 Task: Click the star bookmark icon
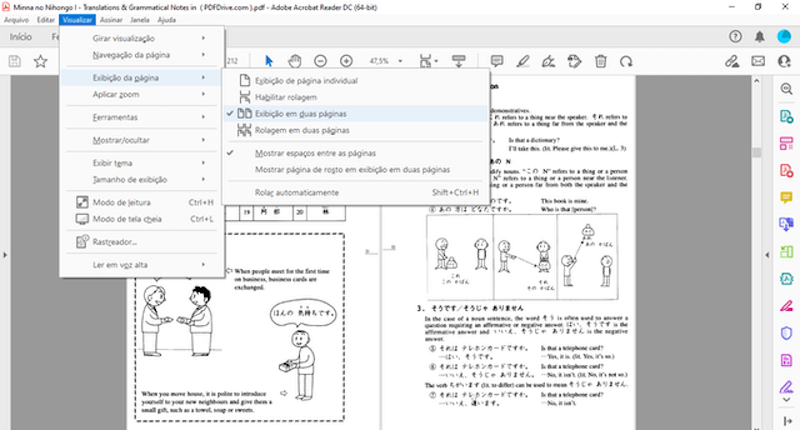point(40,61)
